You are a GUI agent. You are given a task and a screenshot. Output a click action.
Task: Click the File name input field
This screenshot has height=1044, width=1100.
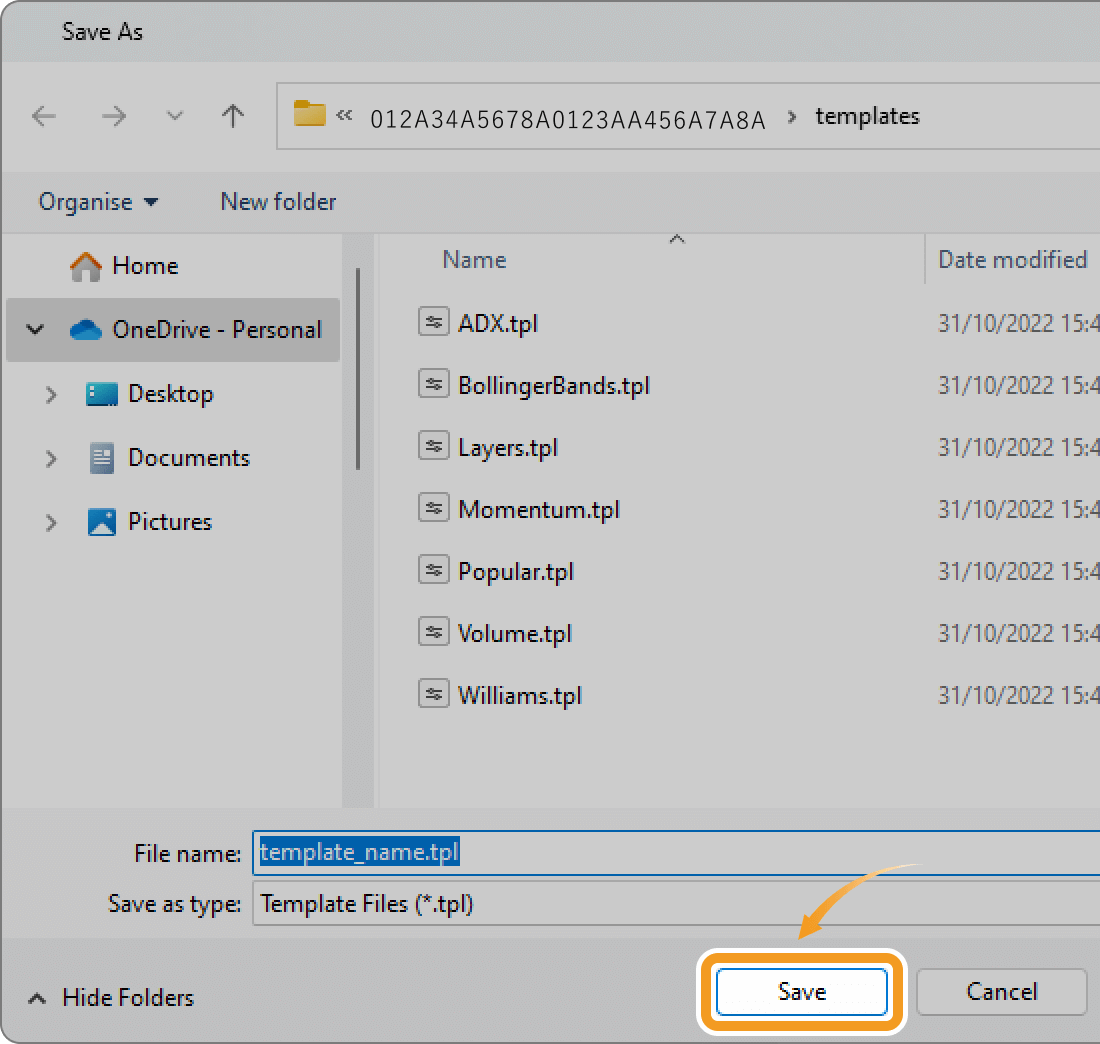point(676,852)
